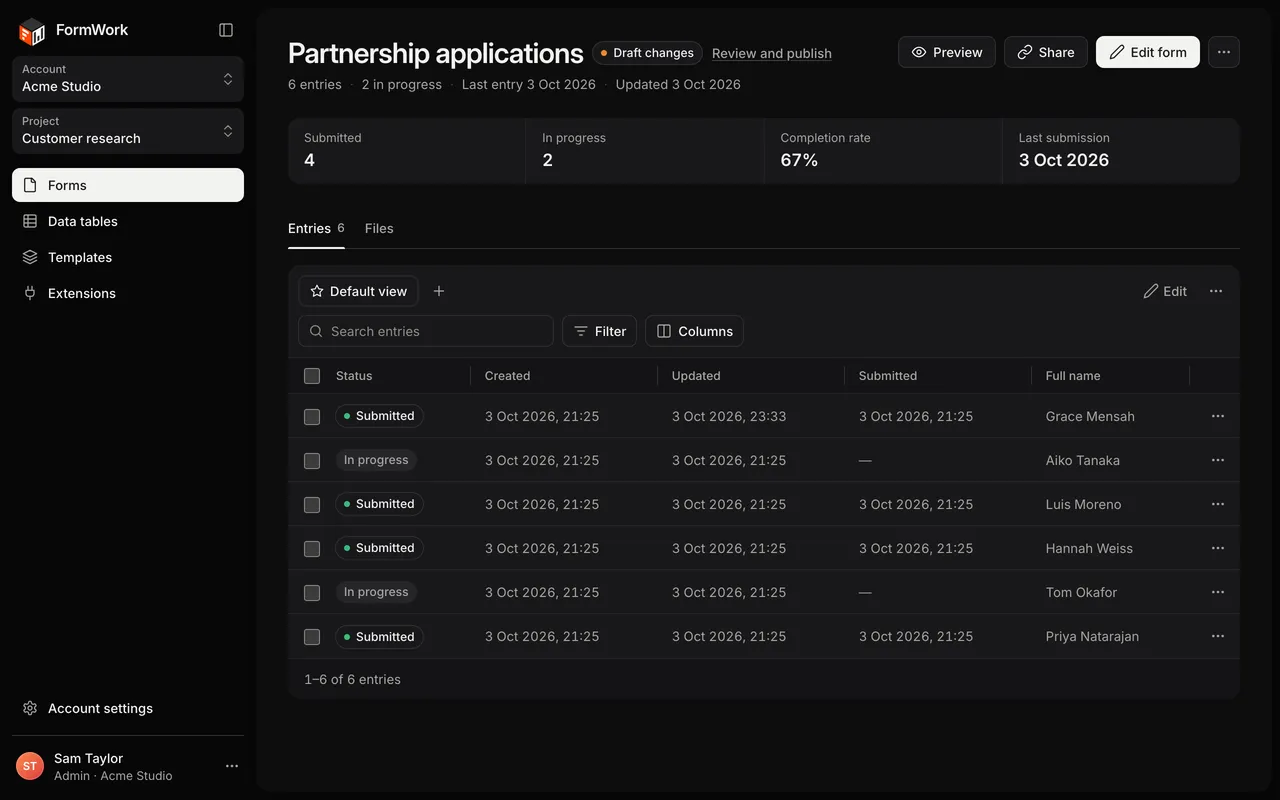Open row actions for Priya Natarajan

(1218, 636)
